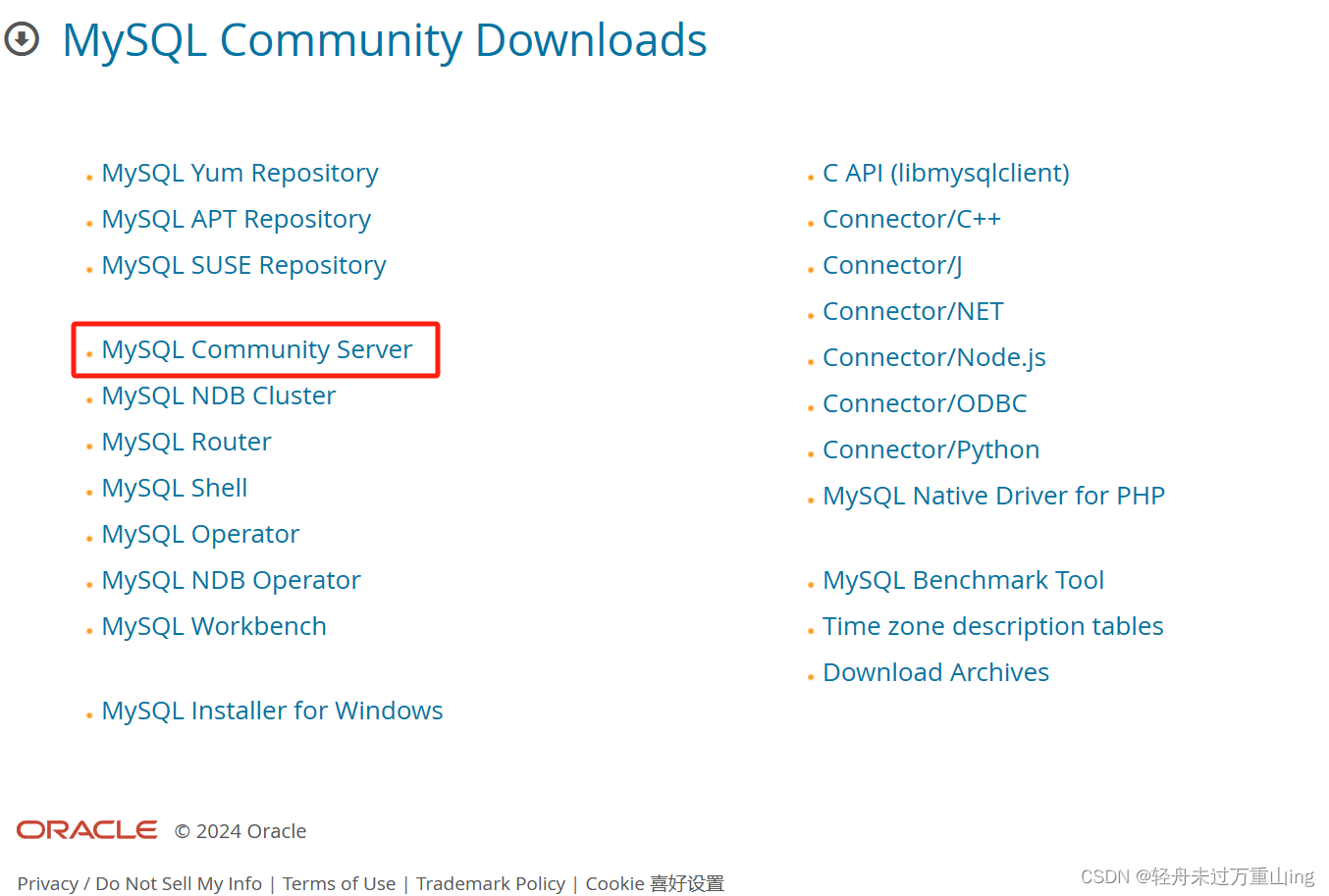This screenshot has height=896, width=1329.
Task: Open the MySQL Yum Repository link
Action: pyautogui.click(x=239, y=173)
